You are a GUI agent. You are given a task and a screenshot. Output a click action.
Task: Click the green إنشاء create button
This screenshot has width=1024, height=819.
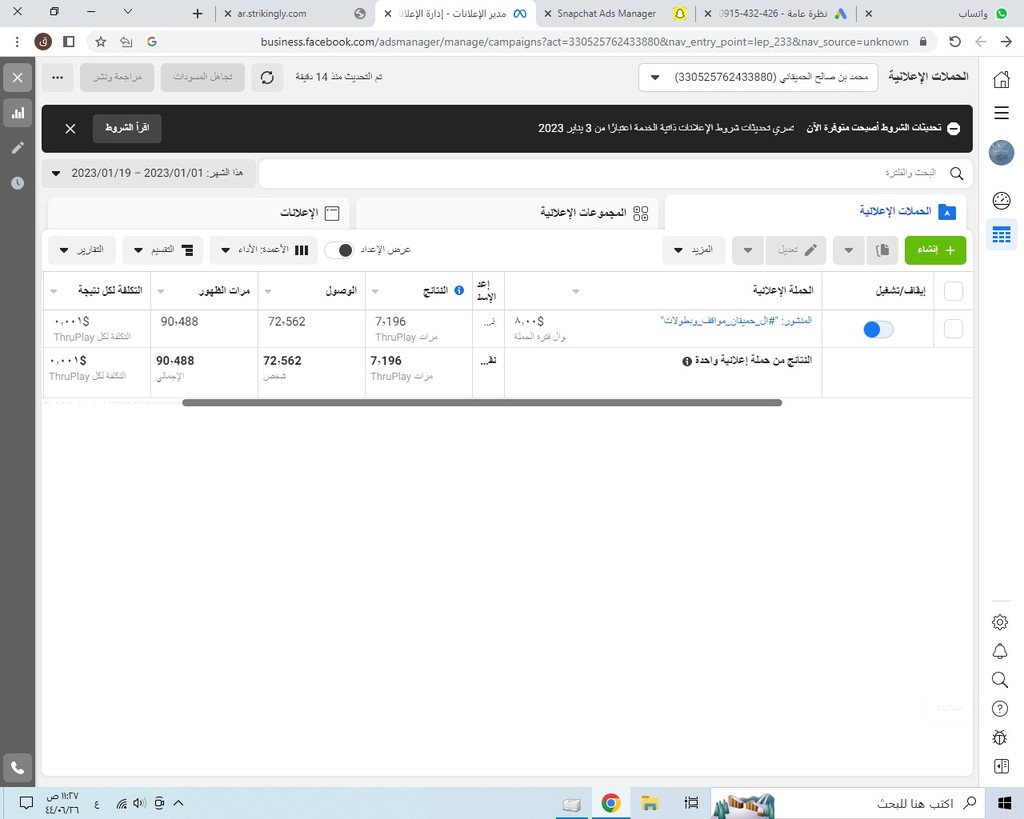(x=935, y=250)
